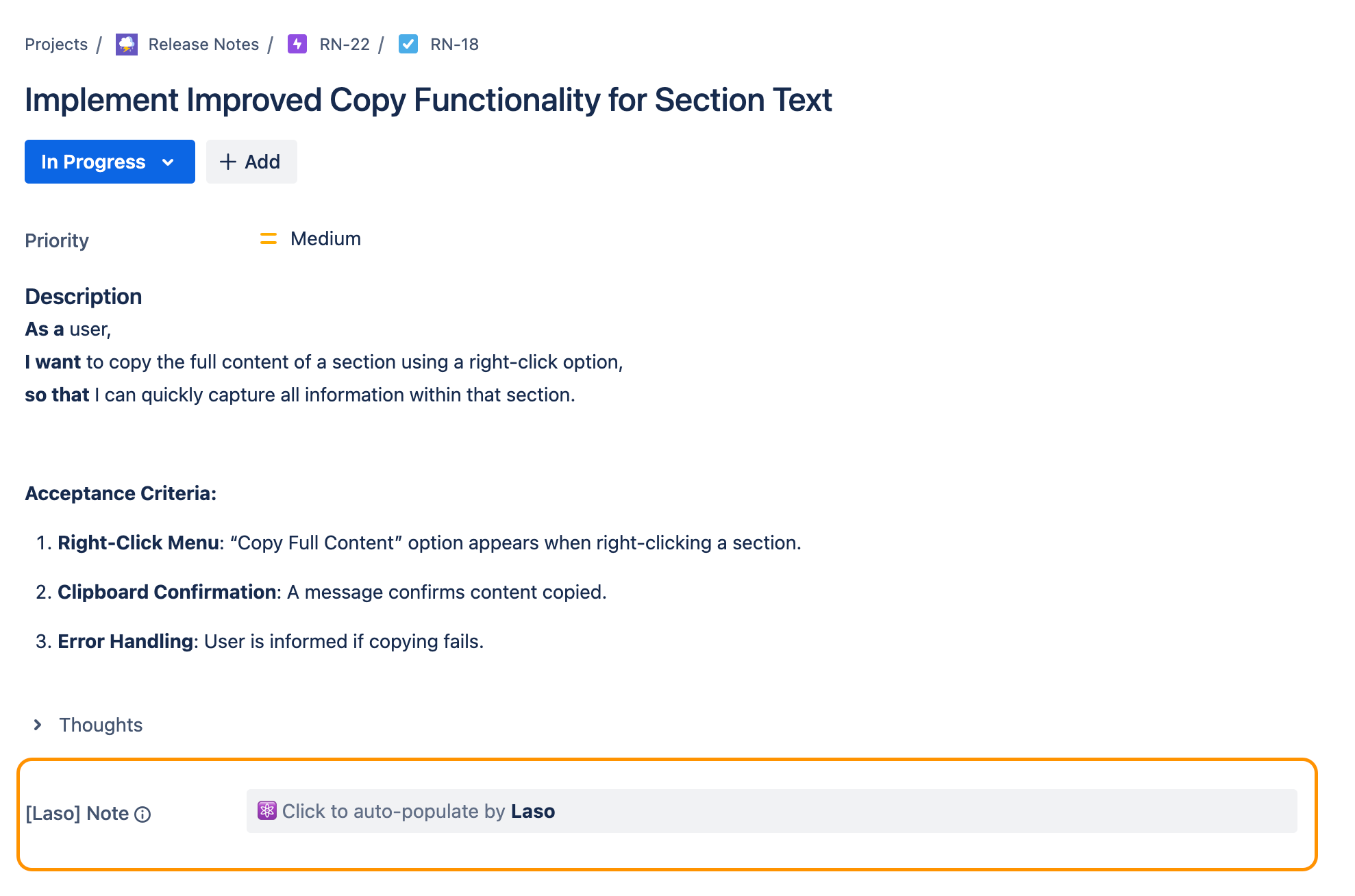Image resolution: width=1355 pixels, height=896 pixels.
Task: Click the purple RN-22 epic lightning icon
Action: 297,45
